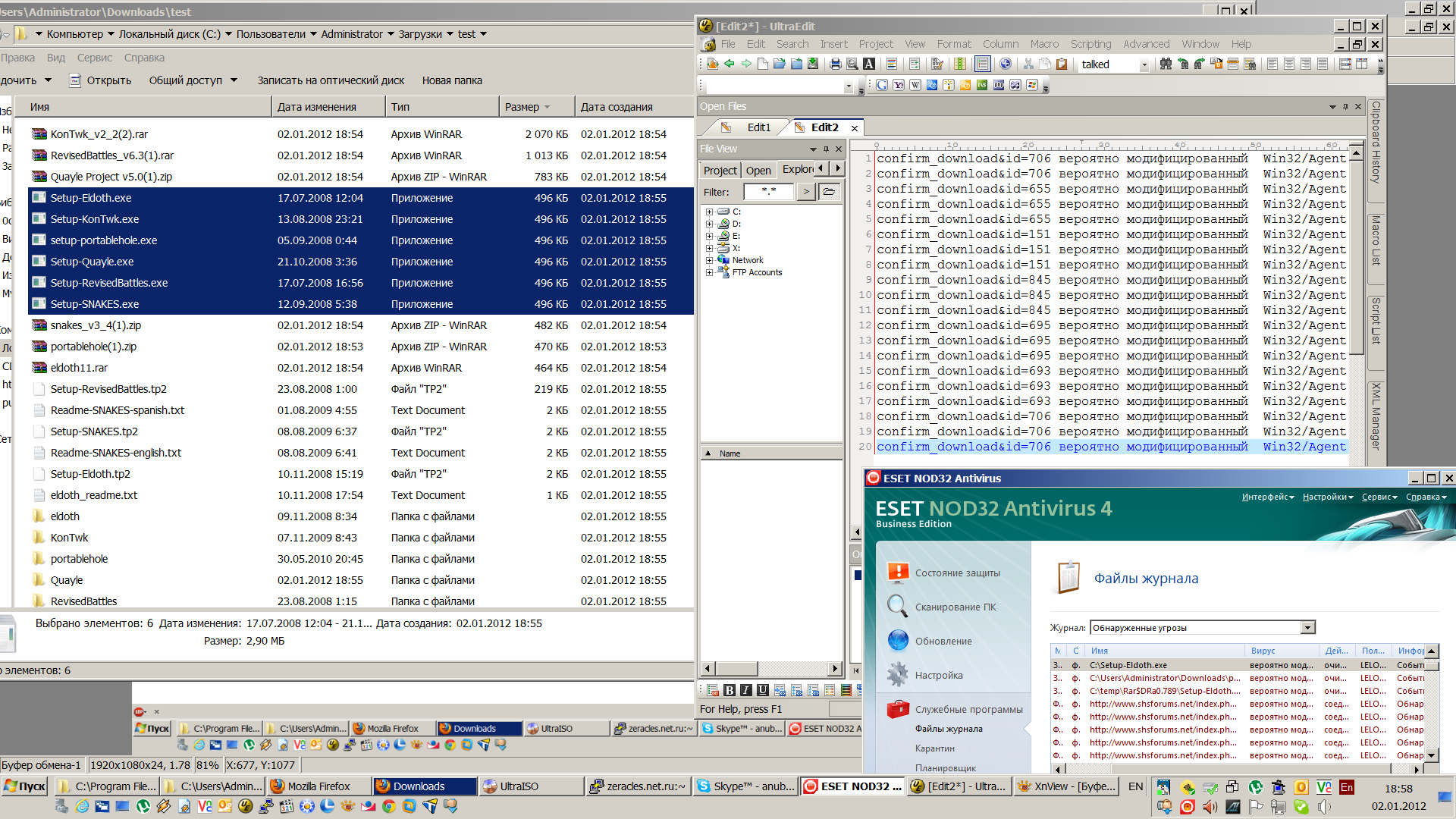Click the UltraISO taskbar button
This screenshot has height=819, width=1456.
tap(531, 786)
